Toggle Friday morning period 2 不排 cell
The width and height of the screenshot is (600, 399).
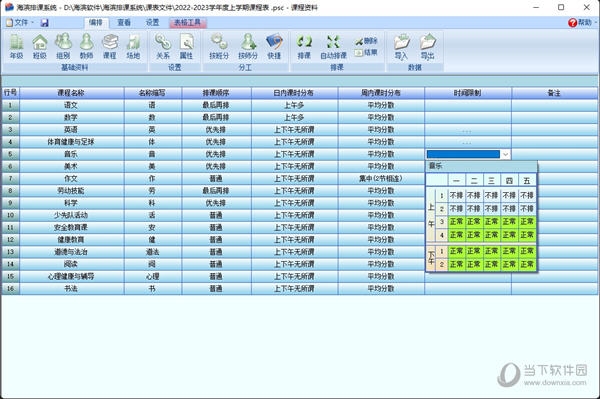tap(527, 208)
